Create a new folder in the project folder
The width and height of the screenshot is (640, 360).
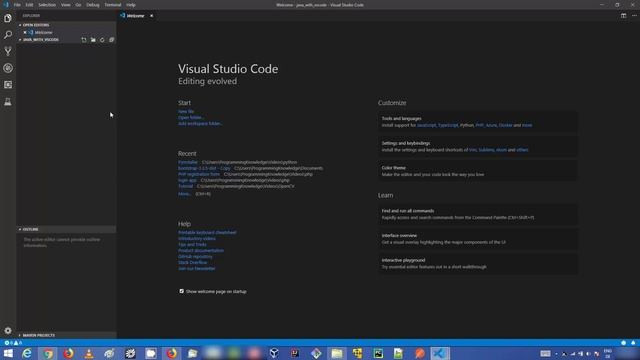(93, 40)
